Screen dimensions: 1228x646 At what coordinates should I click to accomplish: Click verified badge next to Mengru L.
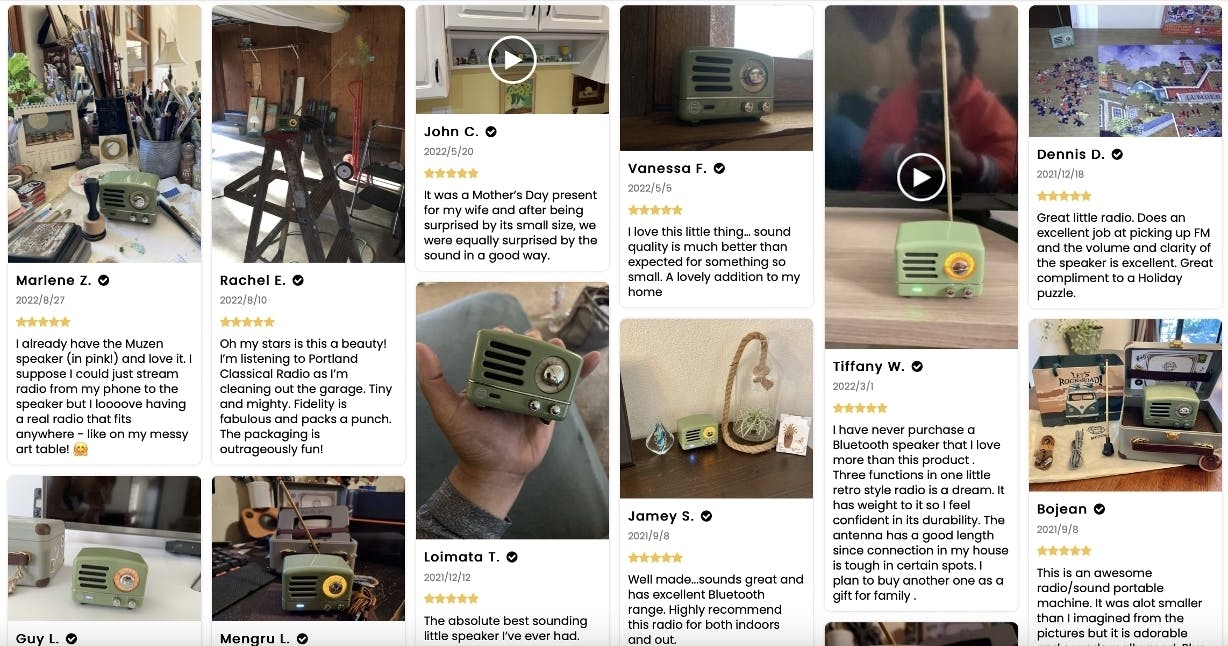(x=302, y=638)
